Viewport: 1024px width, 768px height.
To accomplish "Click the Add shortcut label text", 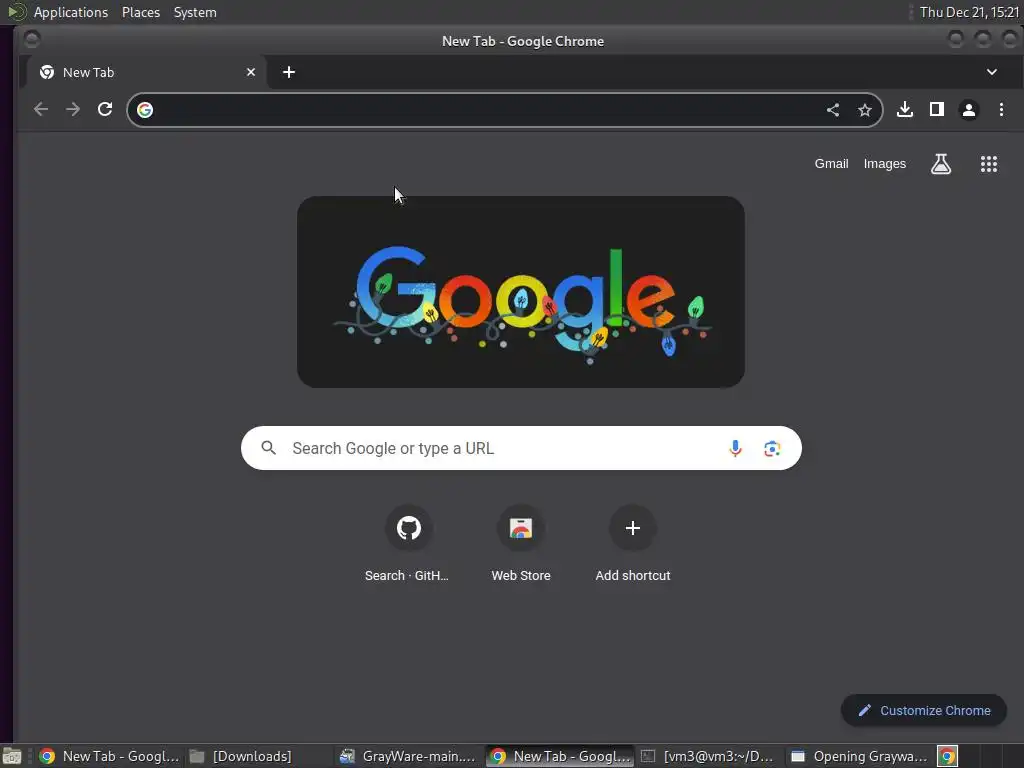I will pyautogui.click(x=632, y=575).
